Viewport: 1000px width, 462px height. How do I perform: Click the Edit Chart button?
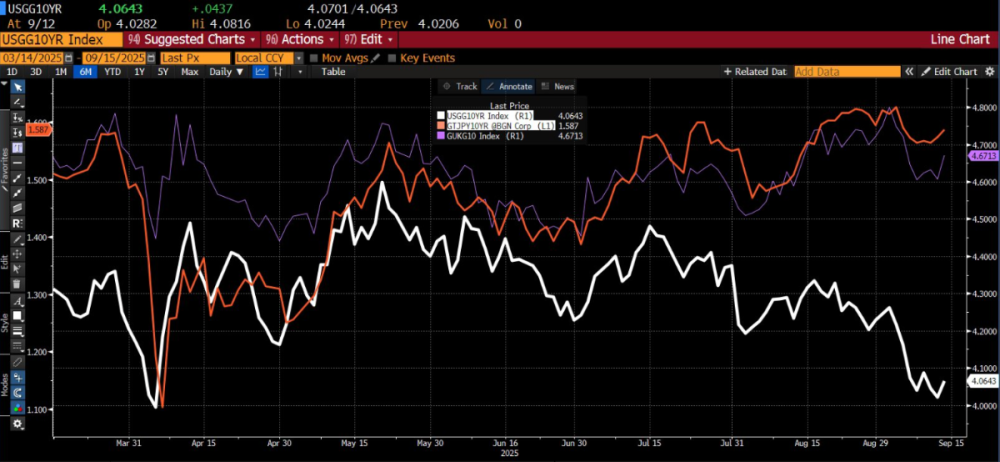pyautogui.click(x=948, y=72)
